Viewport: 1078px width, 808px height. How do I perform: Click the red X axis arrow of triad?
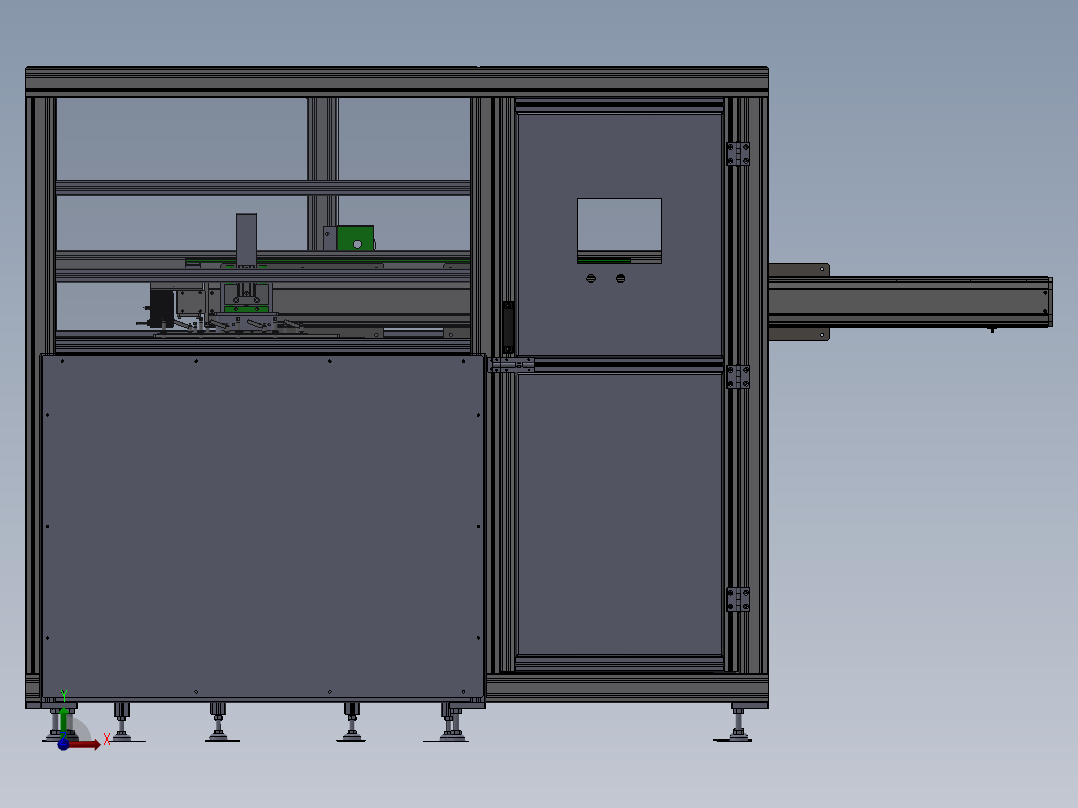click(85, 745)
